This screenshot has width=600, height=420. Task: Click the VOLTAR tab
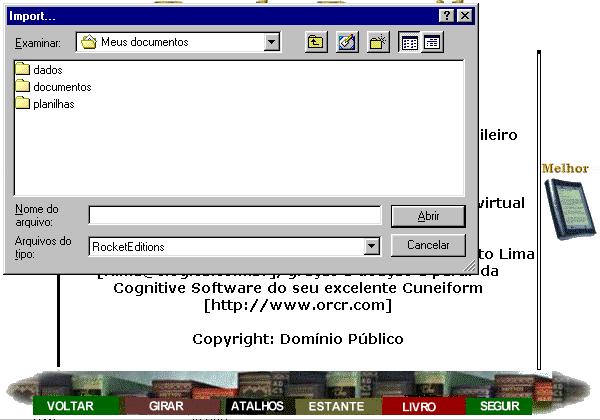(71, 407)
